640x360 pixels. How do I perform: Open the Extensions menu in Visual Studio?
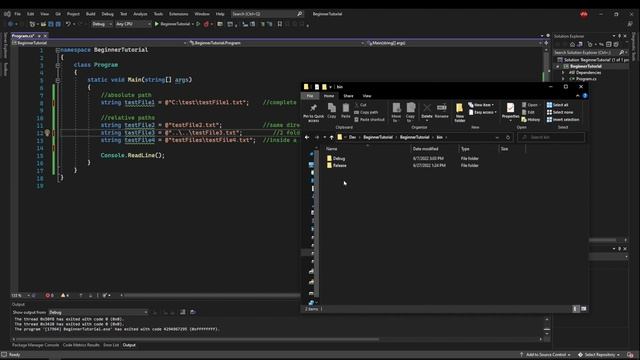(x=179, y=14)
